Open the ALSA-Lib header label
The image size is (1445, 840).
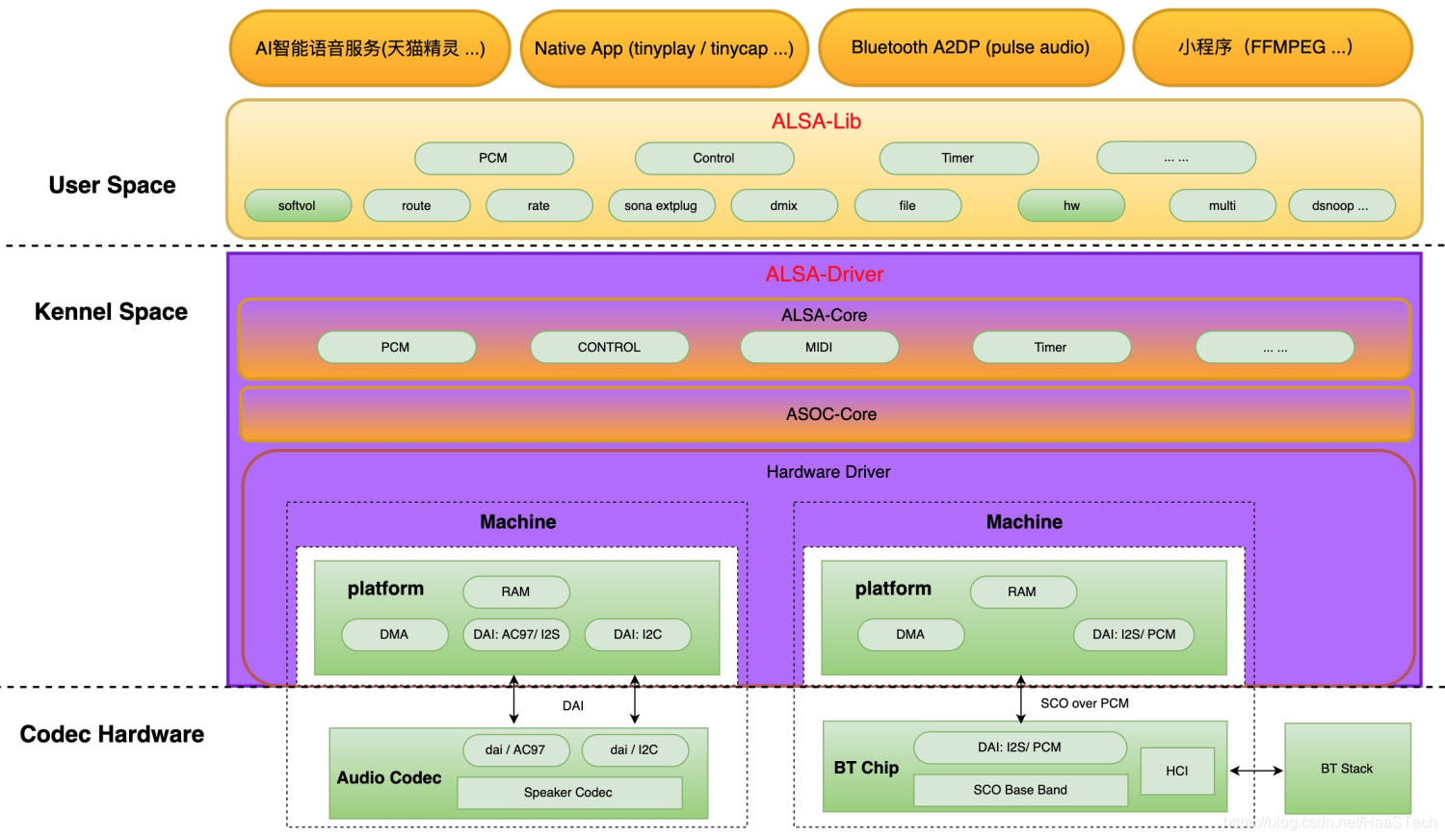[x=816, y=121]
